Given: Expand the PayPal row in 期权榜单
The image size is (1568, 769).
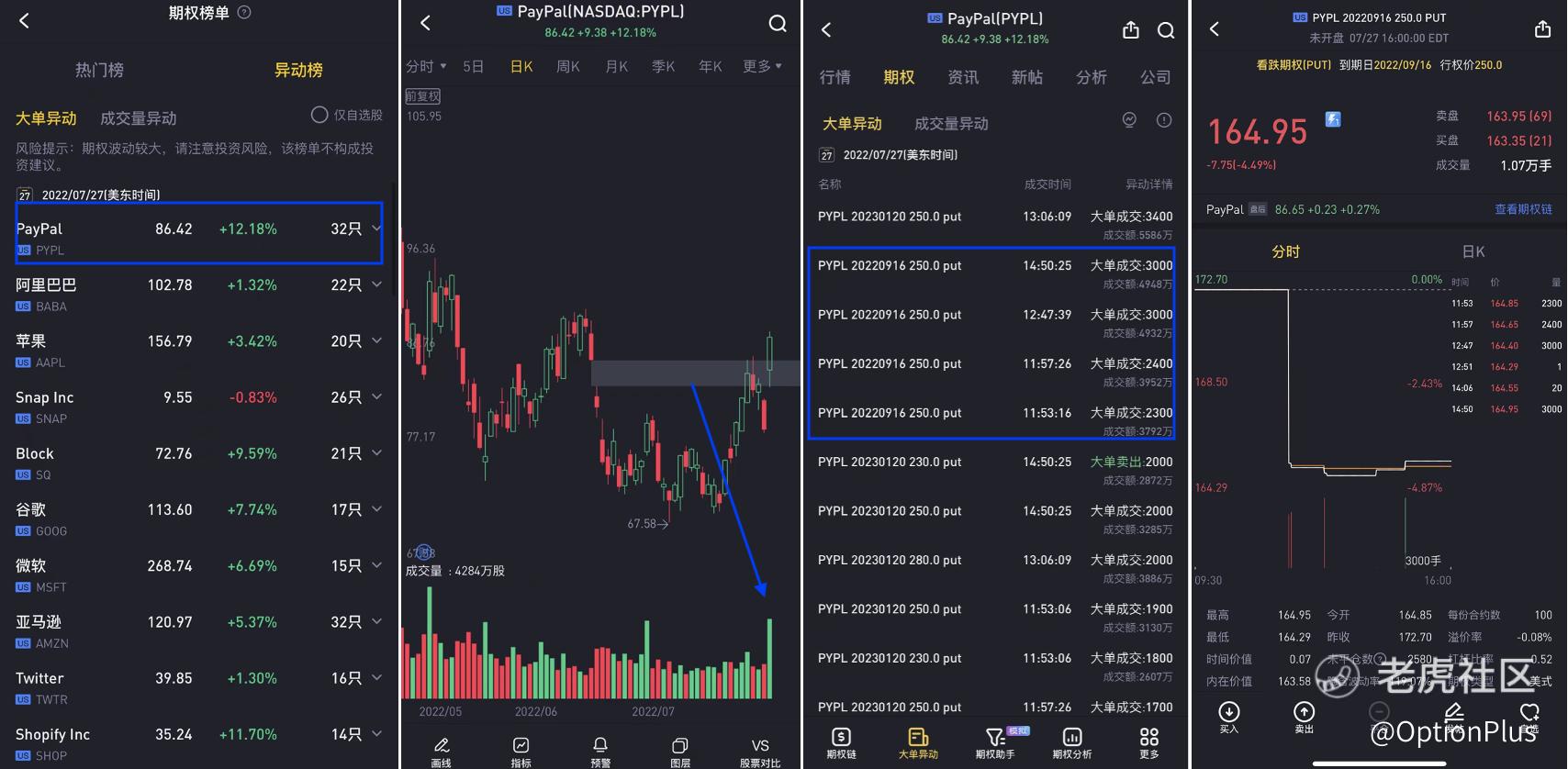Looking at the screenshot, I should tap(376, 228).
